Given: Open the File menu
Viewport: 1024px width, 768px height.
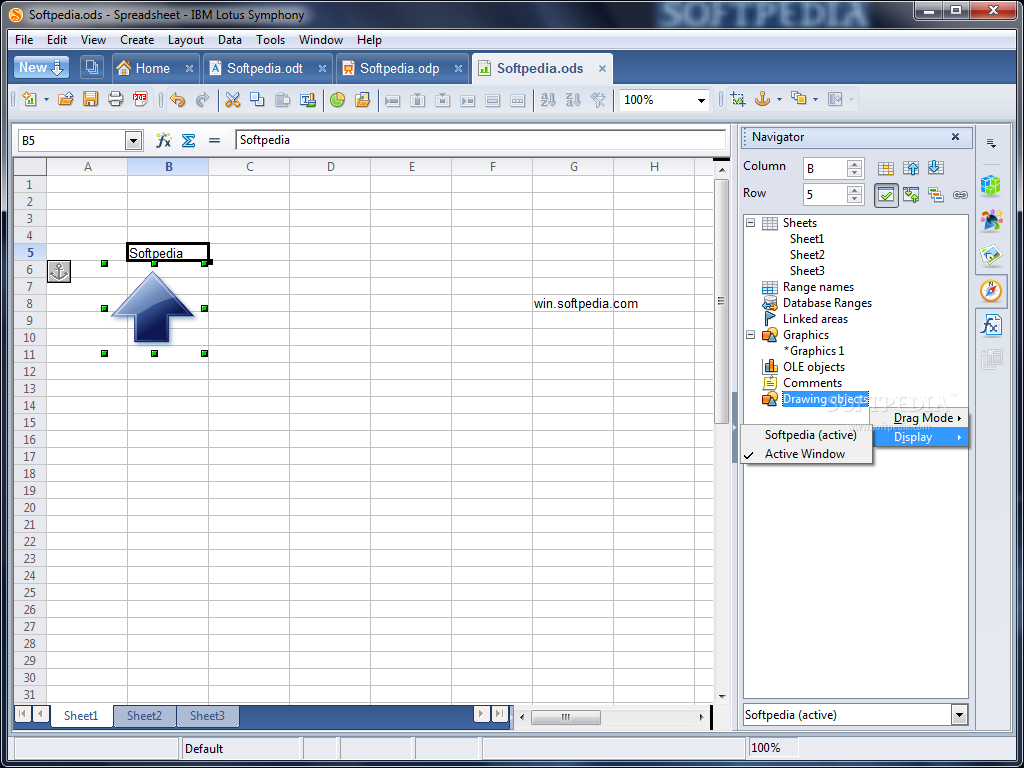Looking at the screenshot, I should (24, 40).
